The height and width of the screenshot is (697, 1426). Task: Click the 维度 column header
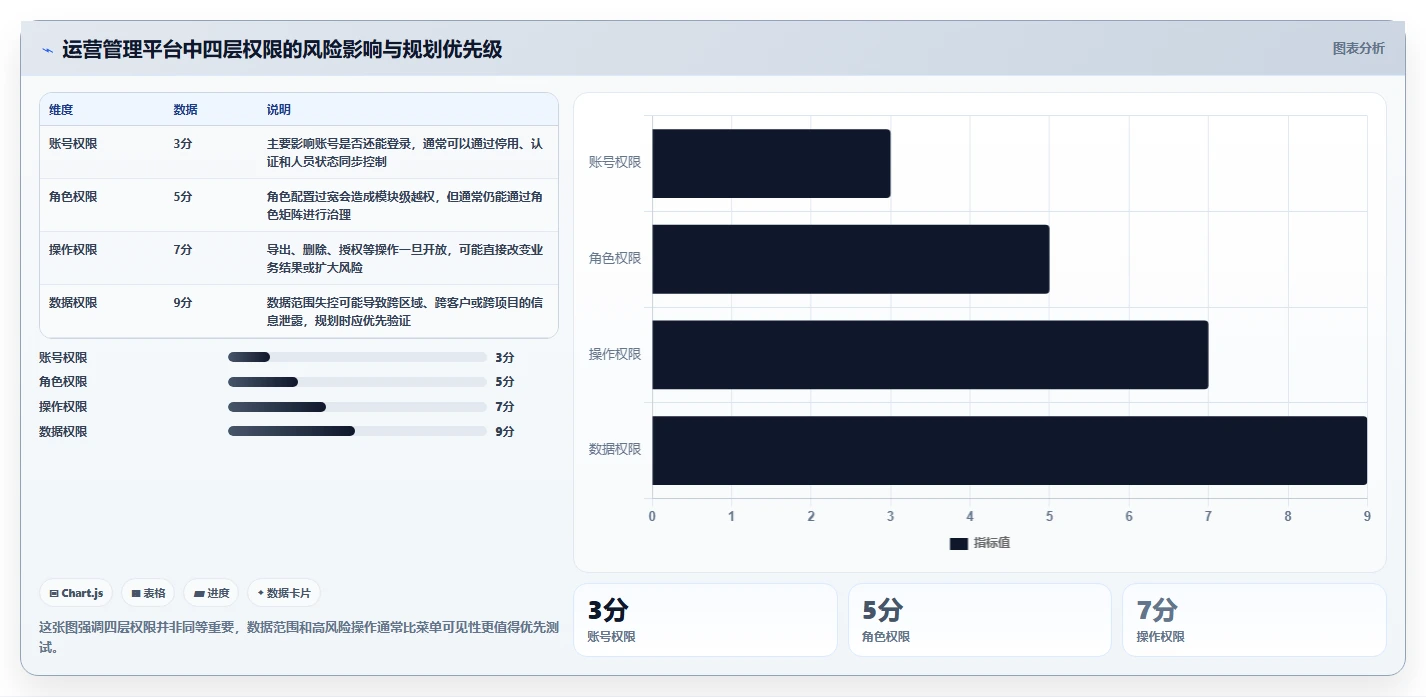61,110
